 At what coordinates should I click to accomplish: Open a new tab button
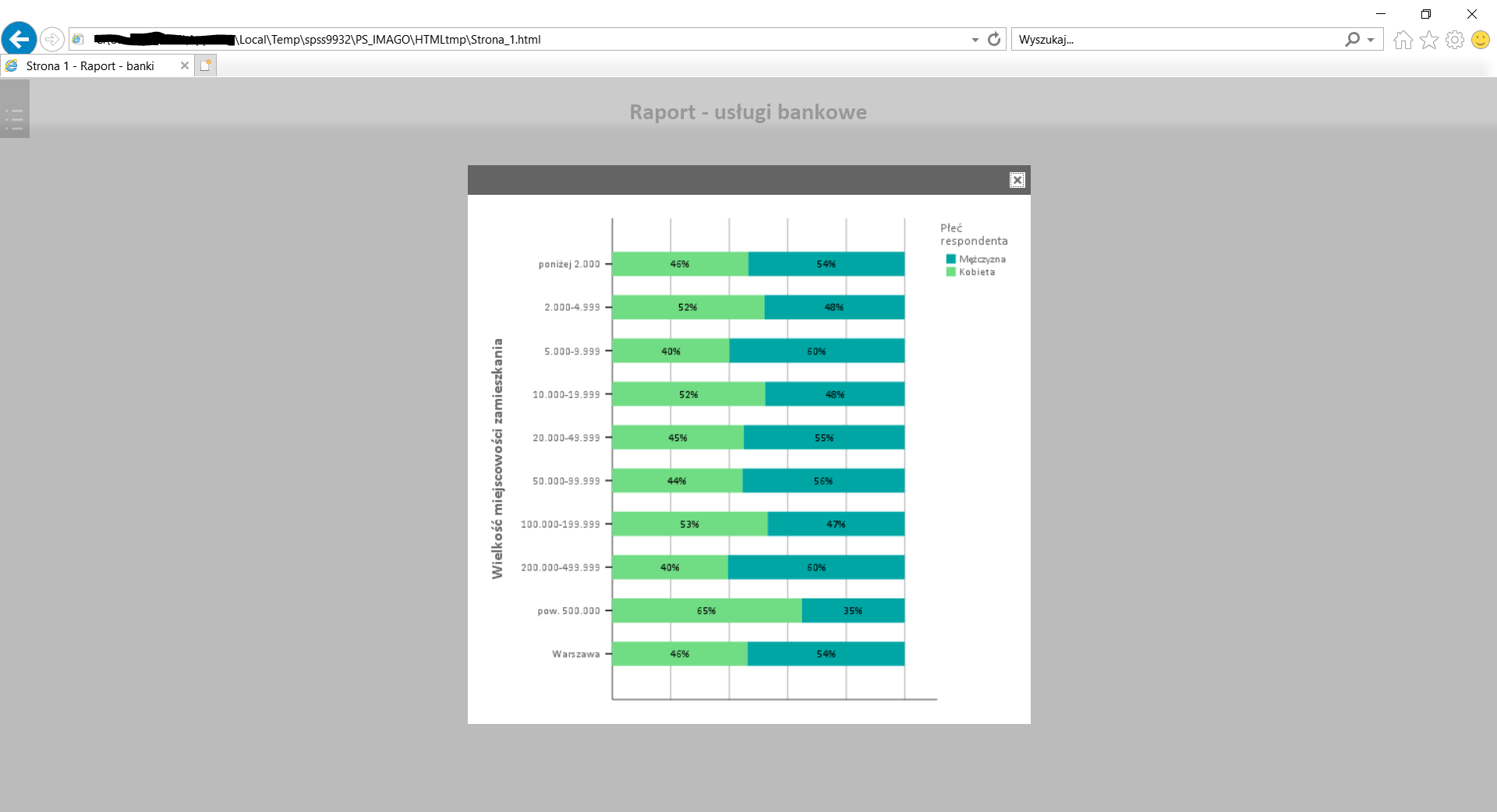pyautogui.click(x=206, y=66)
